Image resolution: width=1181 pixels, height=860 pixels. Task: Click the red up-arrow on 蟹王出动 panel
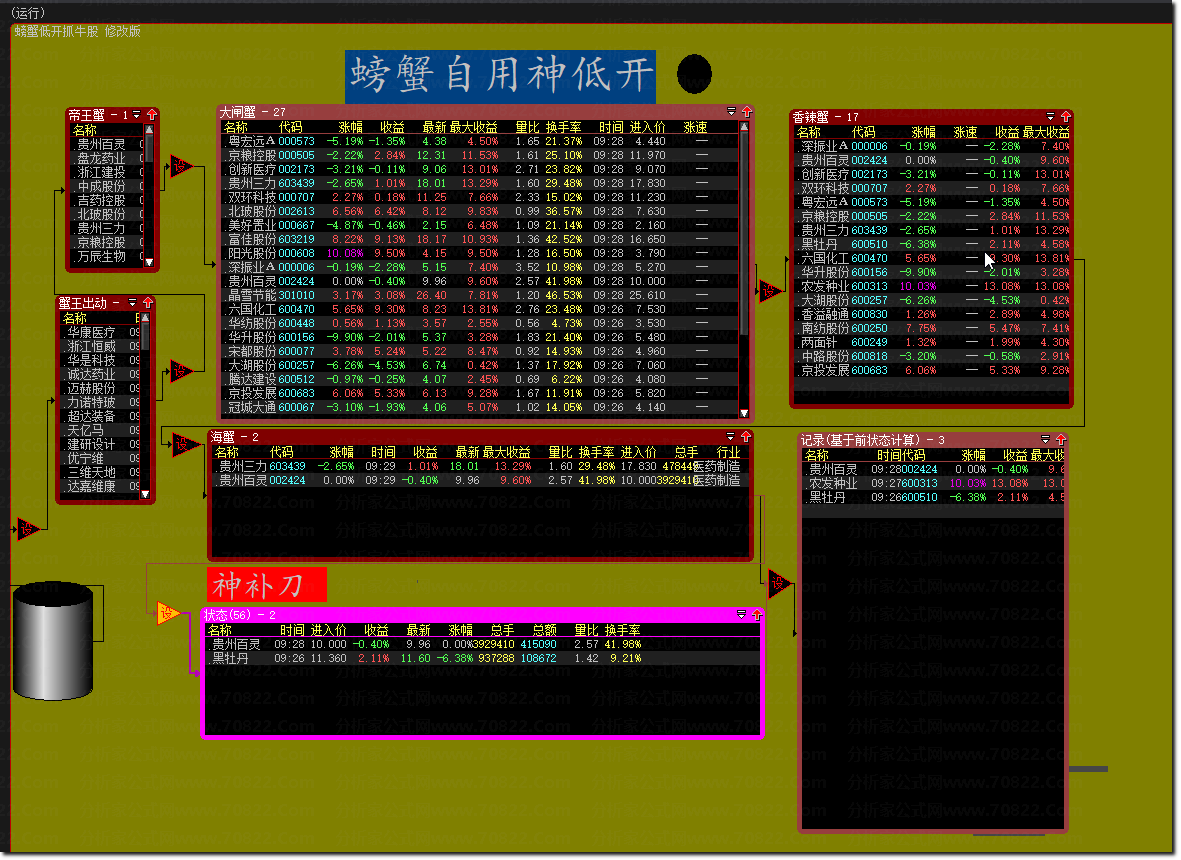(x=148, y=303)
